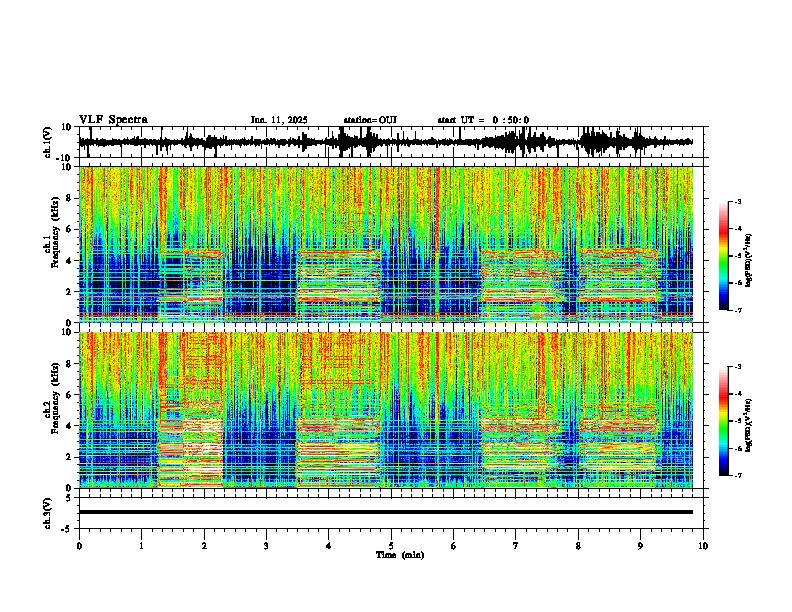This screenshot has height=612, width=792.
Task: Click the "start UT = 0 :50: 0" label
Action: (x=483, y=120)
